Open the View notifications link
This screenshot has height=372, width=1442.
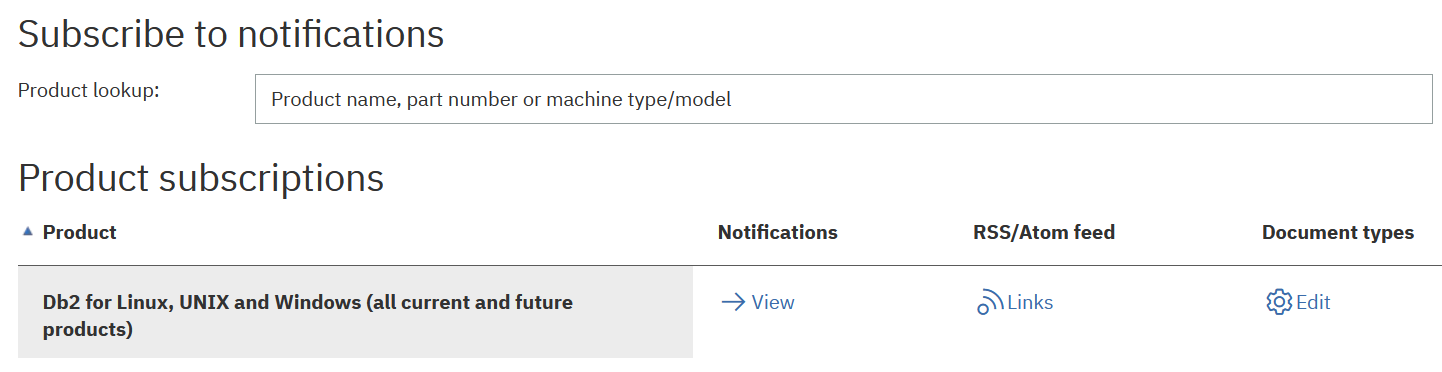click(758, 302)
